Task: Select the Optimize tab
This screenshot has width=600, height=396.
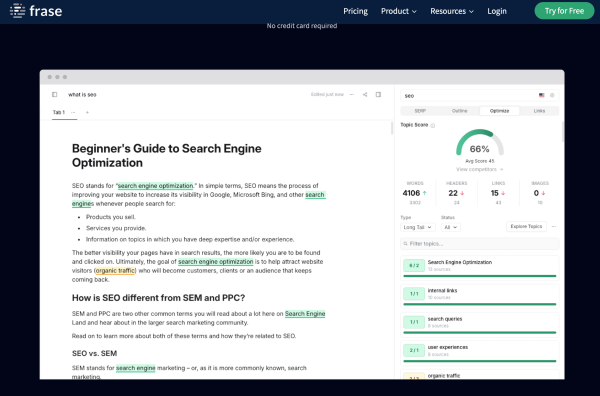Action: click(499, 111)
